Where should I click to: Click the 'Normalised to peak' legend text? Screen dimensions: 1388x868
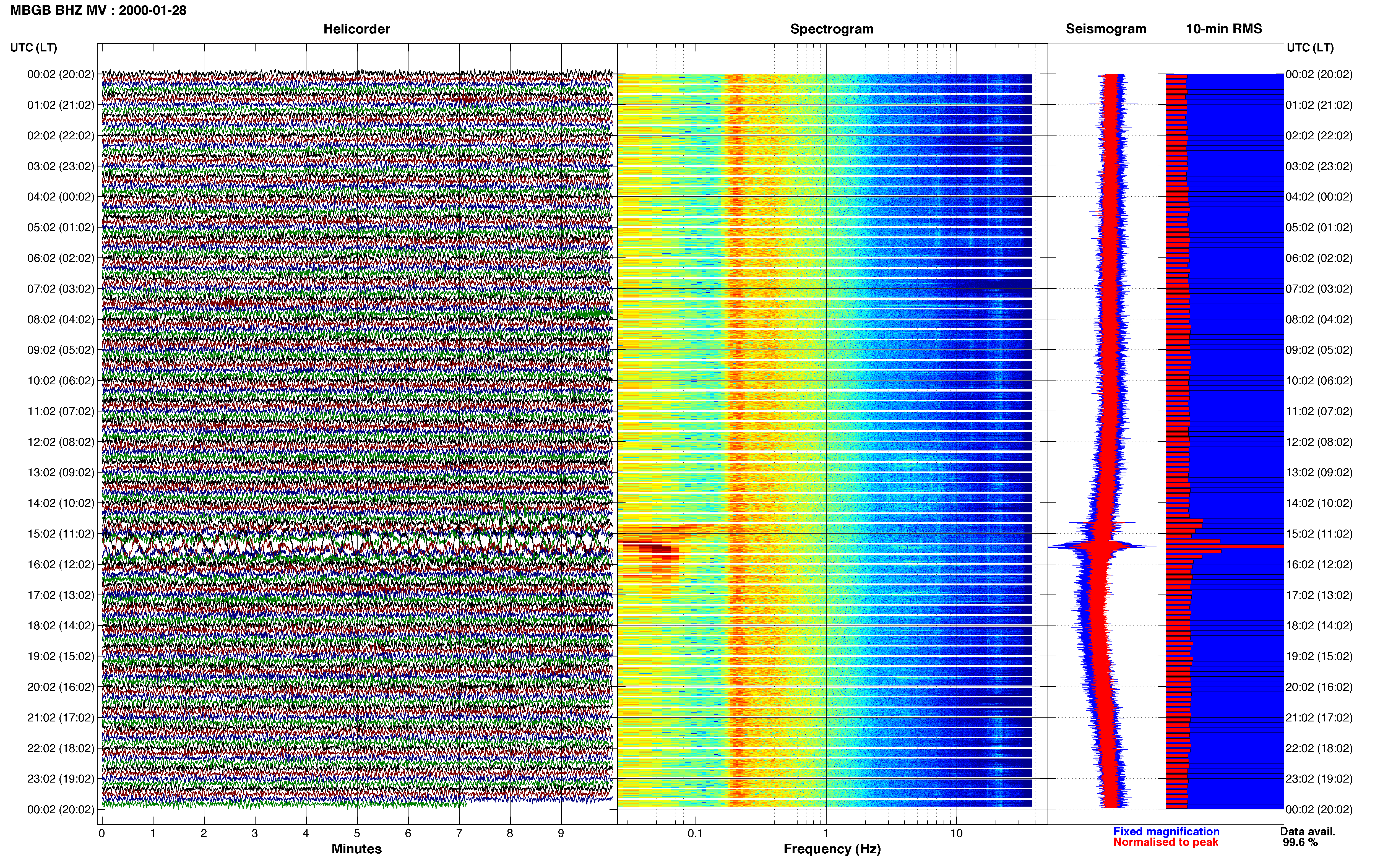[x=1165, y=842]
